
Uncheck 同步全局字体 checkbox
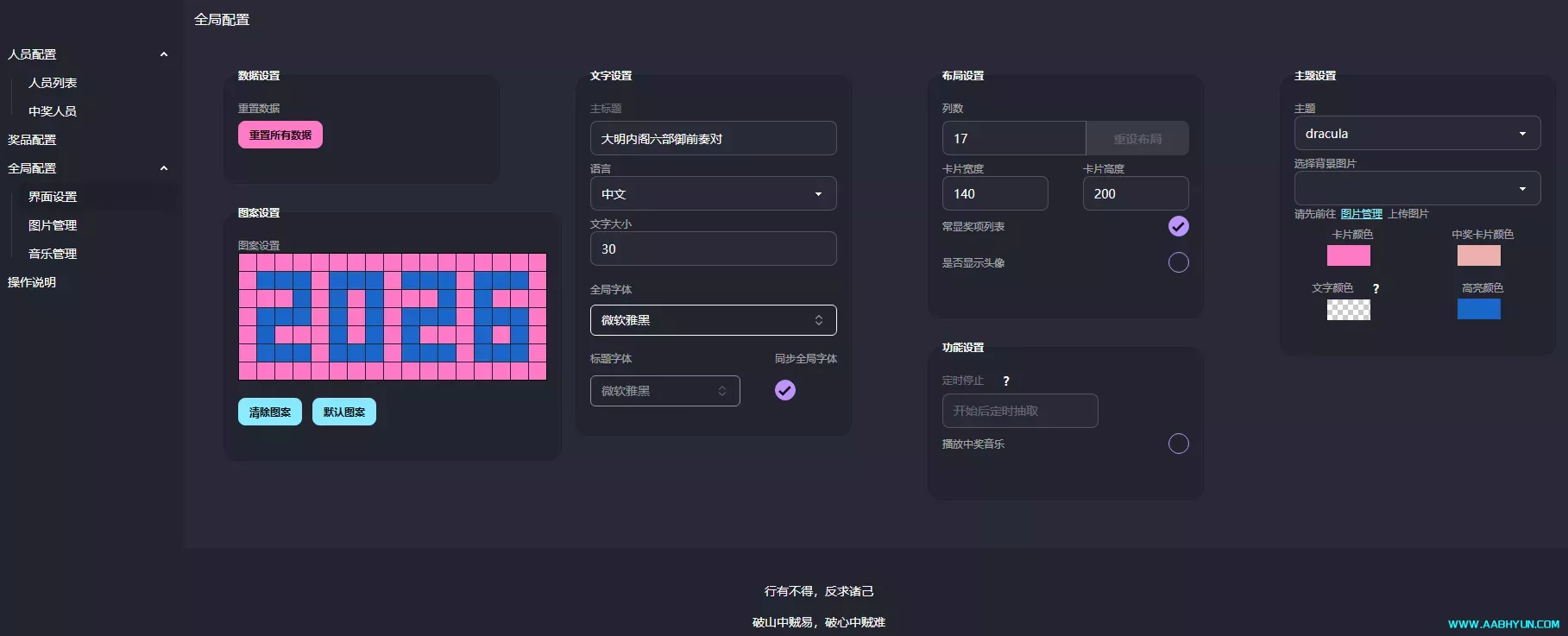pos(784,390)
